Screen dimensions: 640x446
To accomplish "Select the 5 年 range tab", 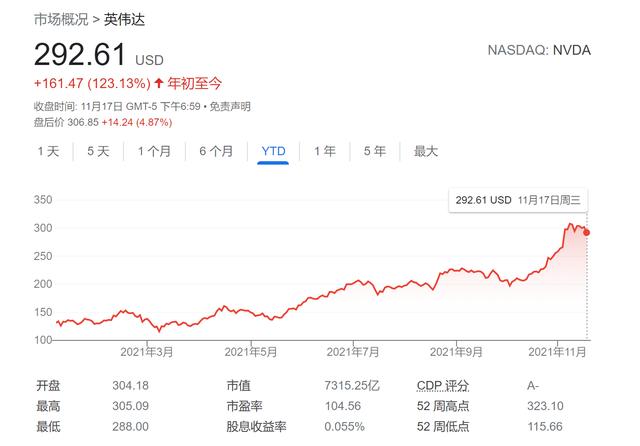I will point(375,151).
